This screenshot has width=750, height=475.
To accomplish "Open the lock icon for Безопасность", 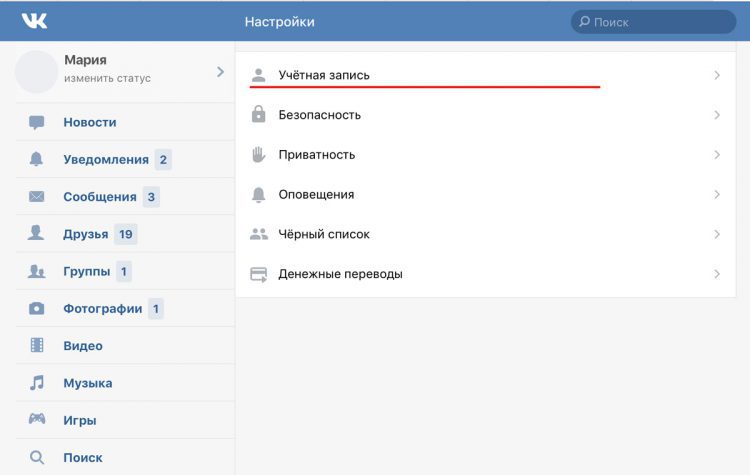I will (258, 114).
